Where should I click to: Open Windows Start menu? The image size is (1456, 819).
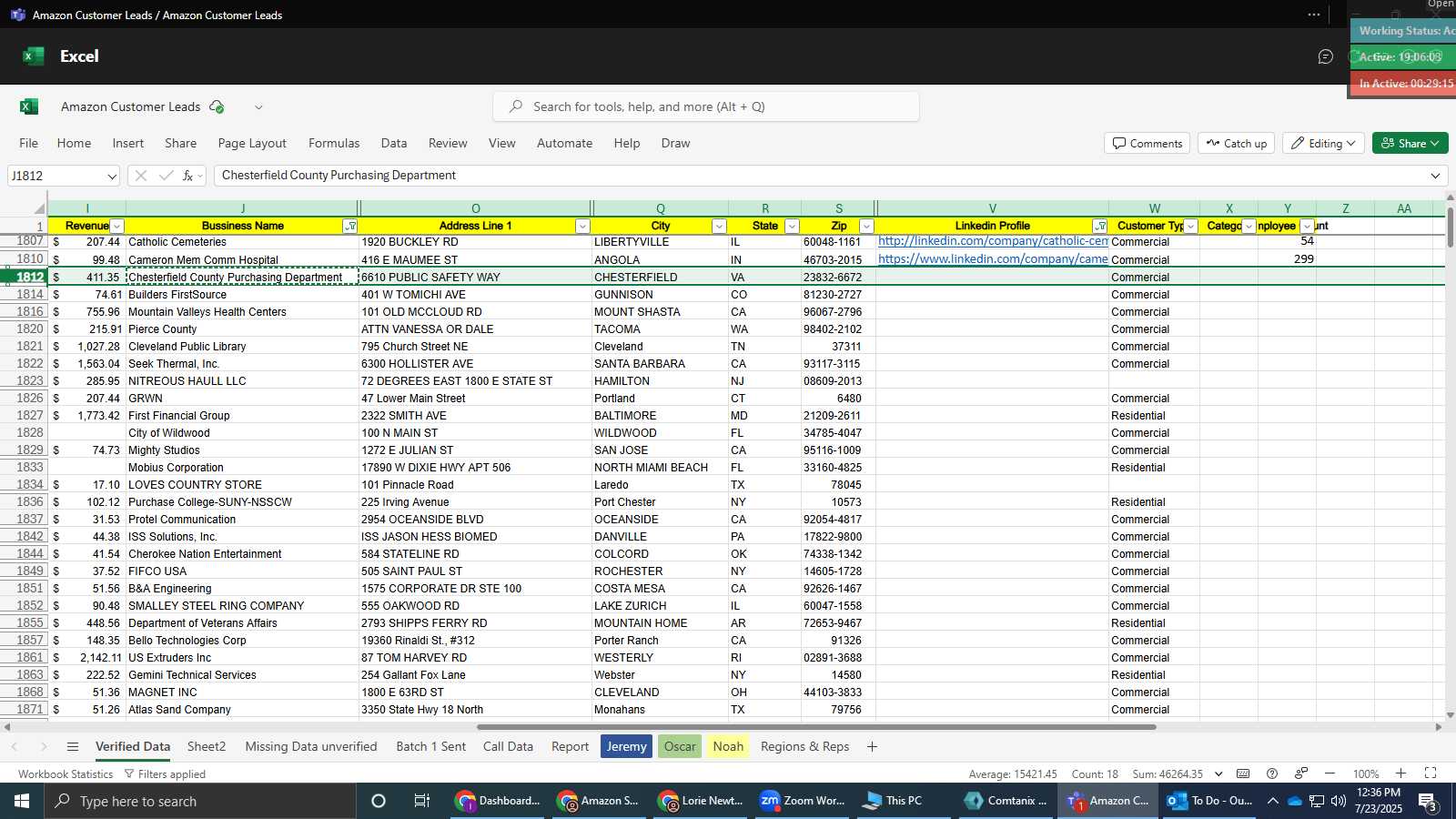tap(22, 801)
